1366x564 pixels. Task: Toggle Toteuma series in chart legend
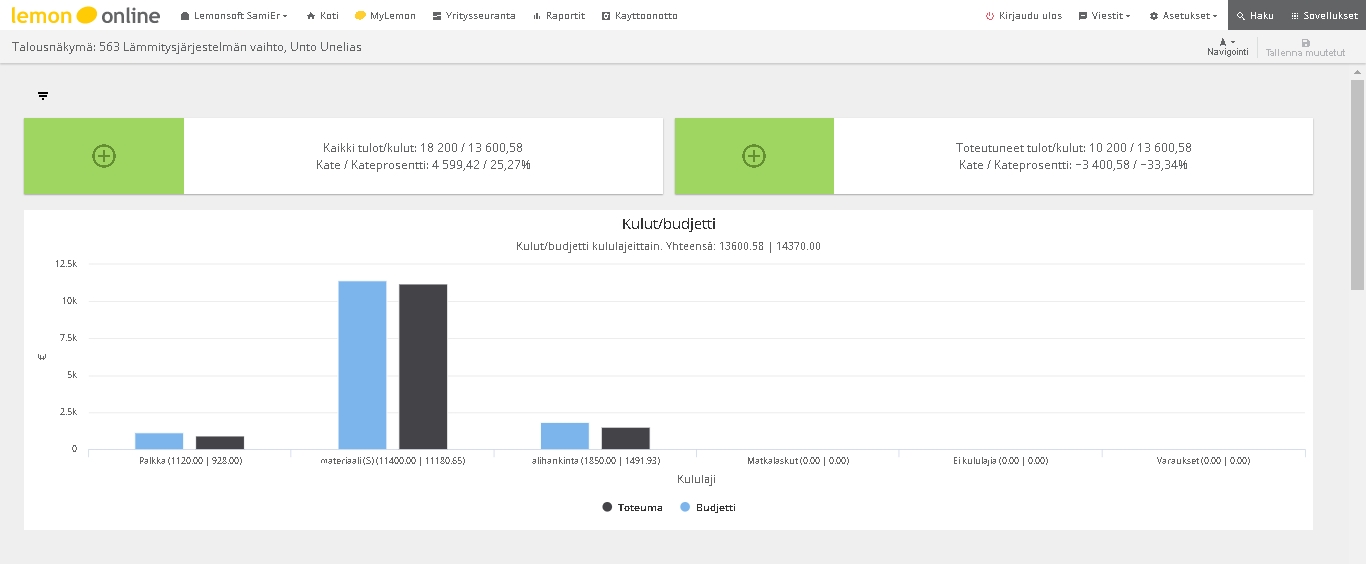pyautogui.click(x=632, y=507)
